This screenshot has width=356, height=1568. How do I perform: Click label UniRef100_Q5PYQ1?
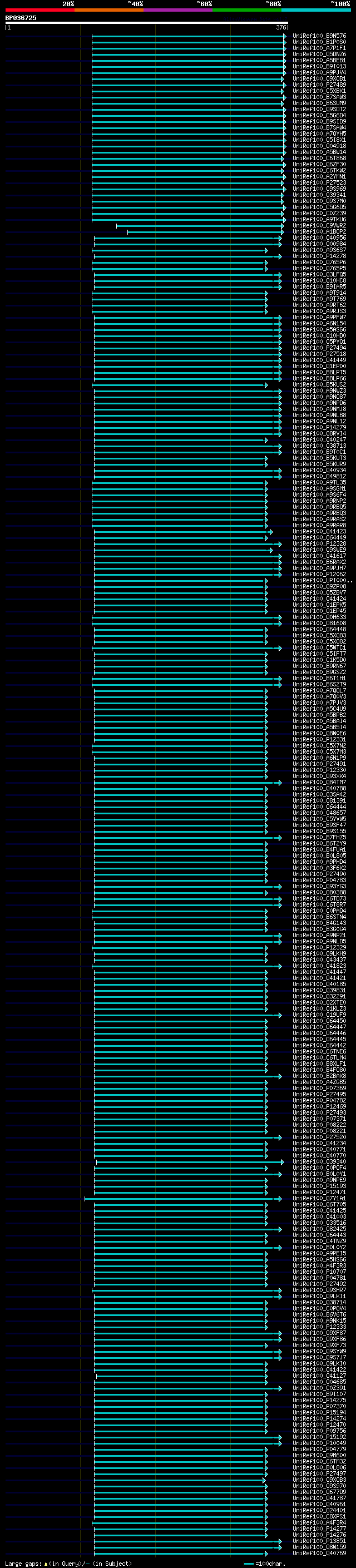pyautogui.click(x=319, y=342)
